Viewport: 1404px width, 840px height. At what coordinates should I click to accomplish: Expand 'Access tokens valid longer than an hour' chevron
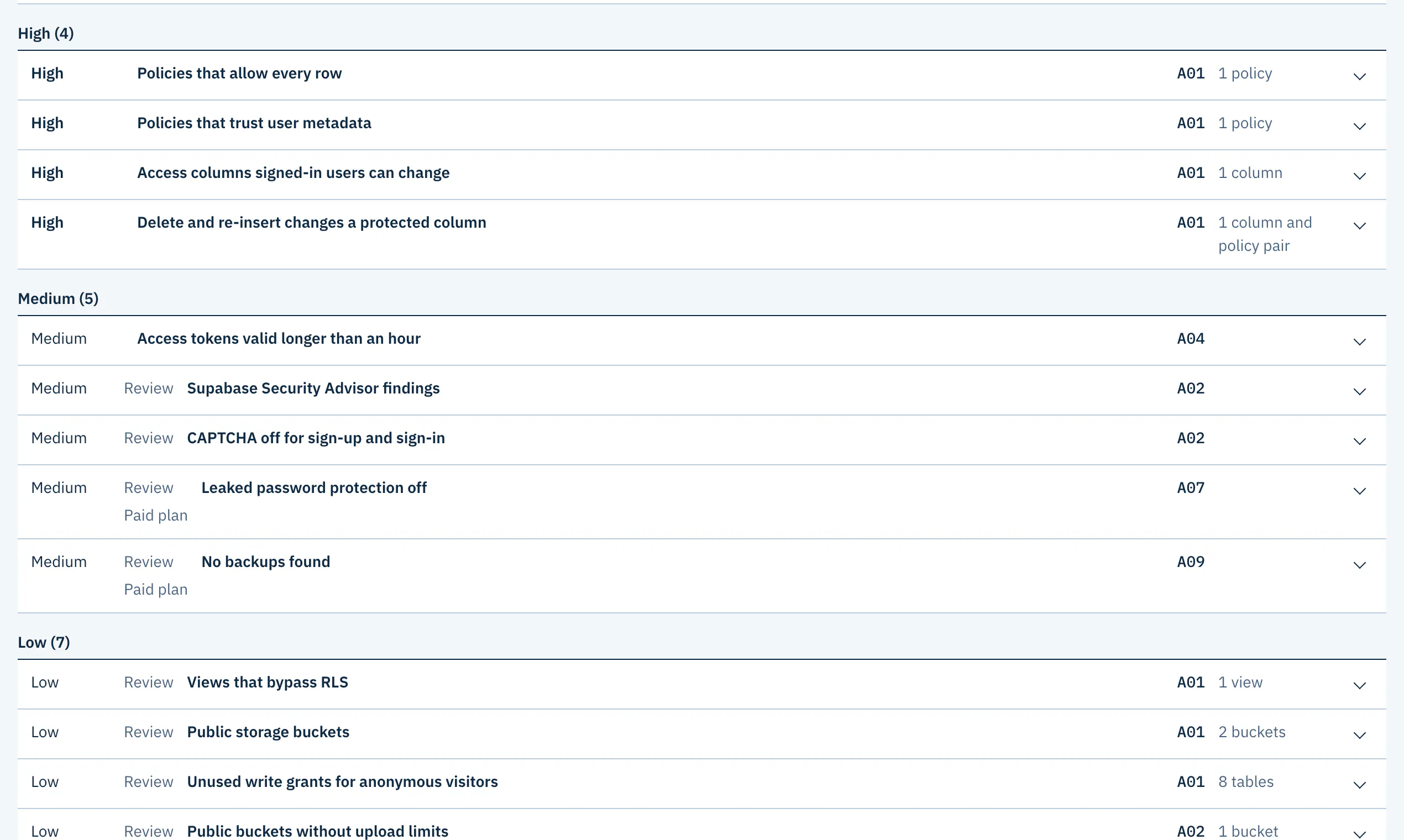tap(1359, 342)
